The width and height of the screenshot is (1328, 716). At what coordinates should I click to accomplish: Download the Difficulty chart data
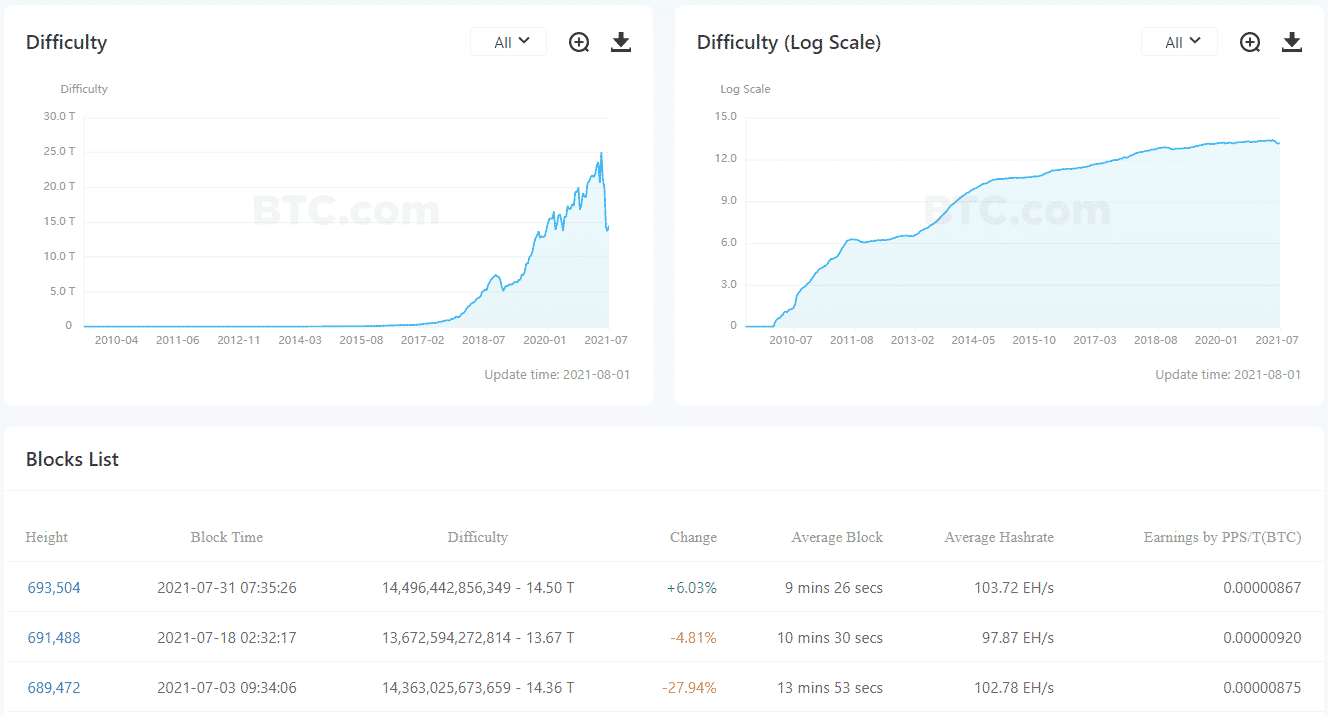pos(621,42)
